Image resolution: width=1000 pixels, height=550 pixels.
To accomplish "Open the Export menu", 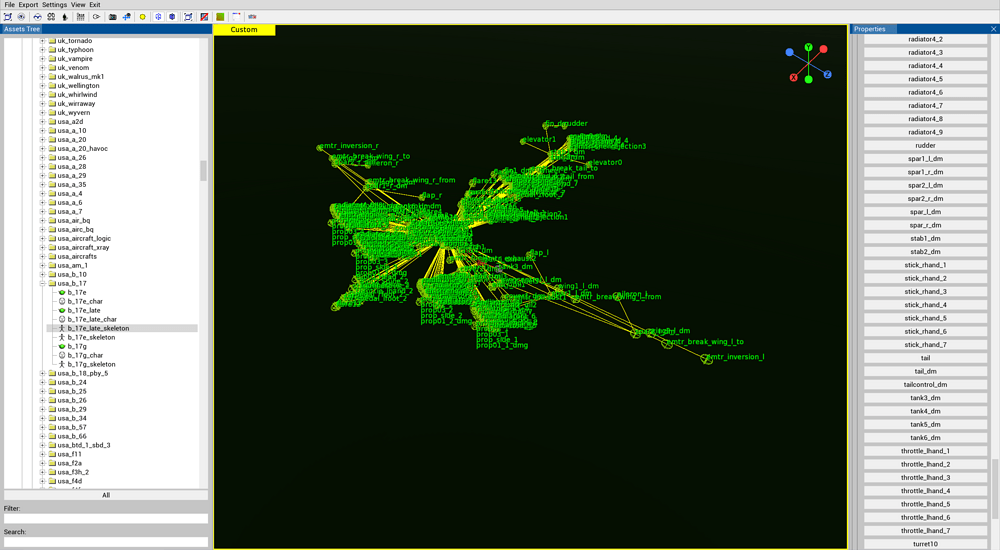I will tap(28, 5).
